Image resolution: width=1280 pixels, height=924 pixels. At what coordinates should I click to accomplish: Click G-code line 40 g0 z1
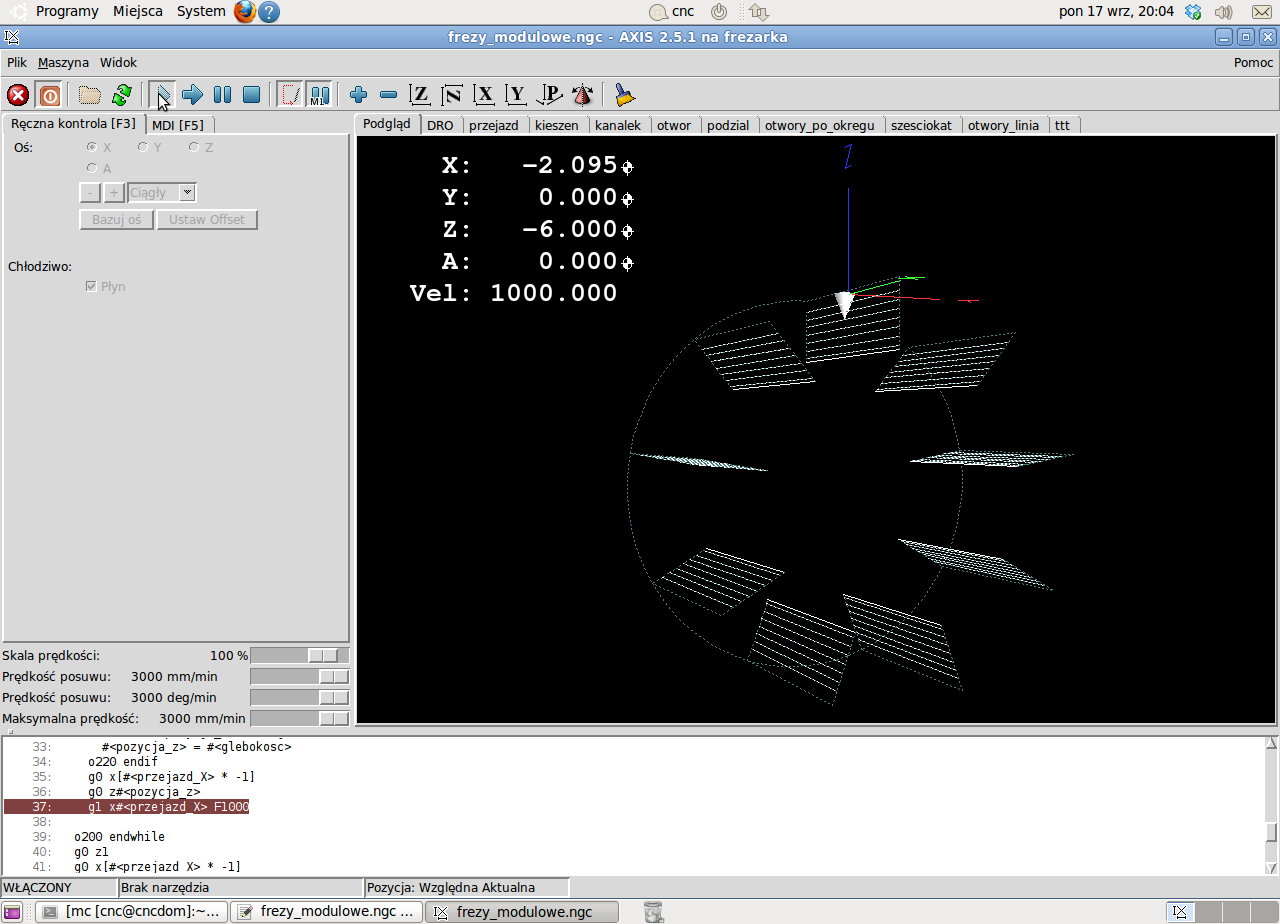(91, 852)
